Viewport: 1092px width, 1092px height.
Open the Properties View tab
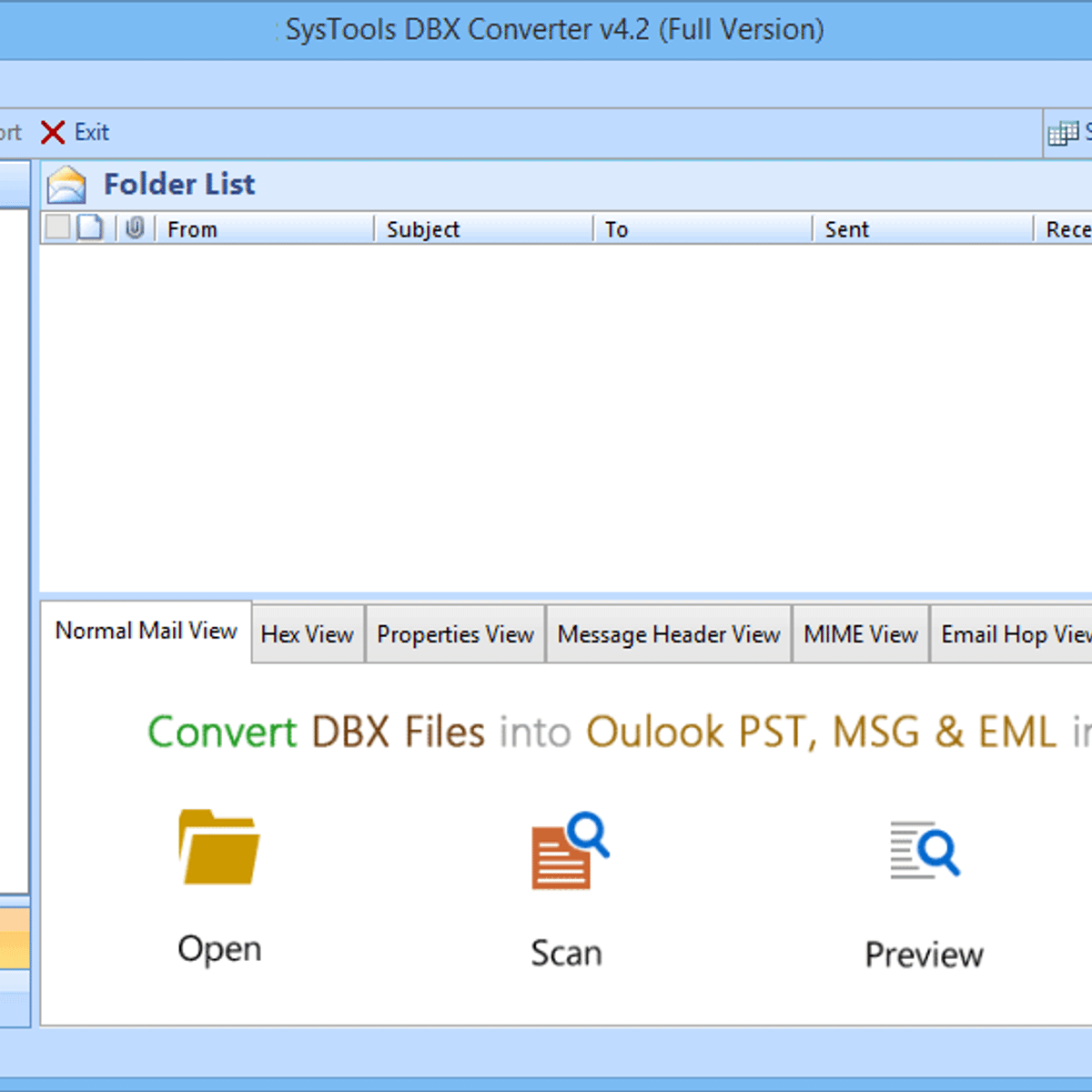click(x=455, y=634)
